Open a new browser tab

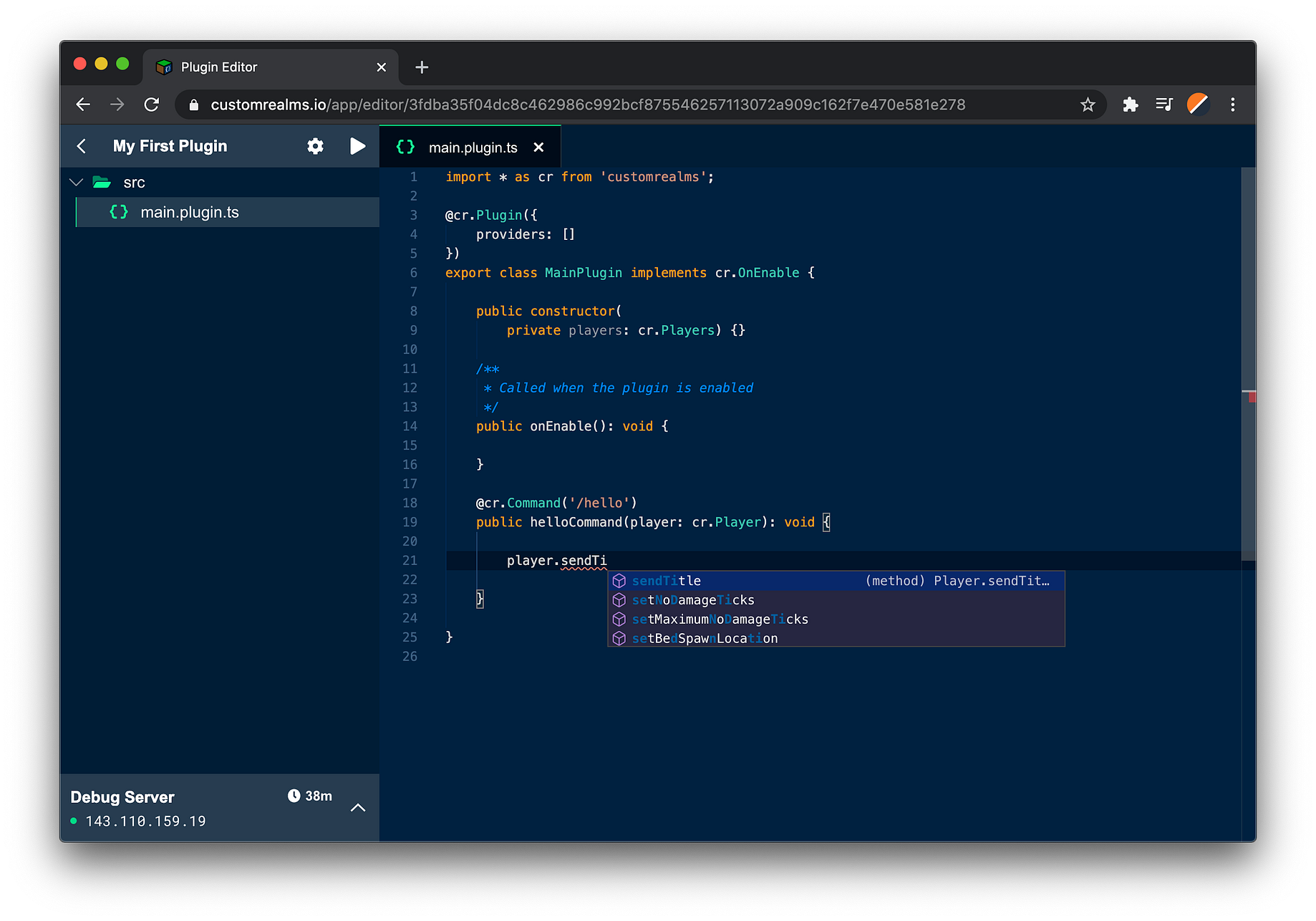(422, 67)
